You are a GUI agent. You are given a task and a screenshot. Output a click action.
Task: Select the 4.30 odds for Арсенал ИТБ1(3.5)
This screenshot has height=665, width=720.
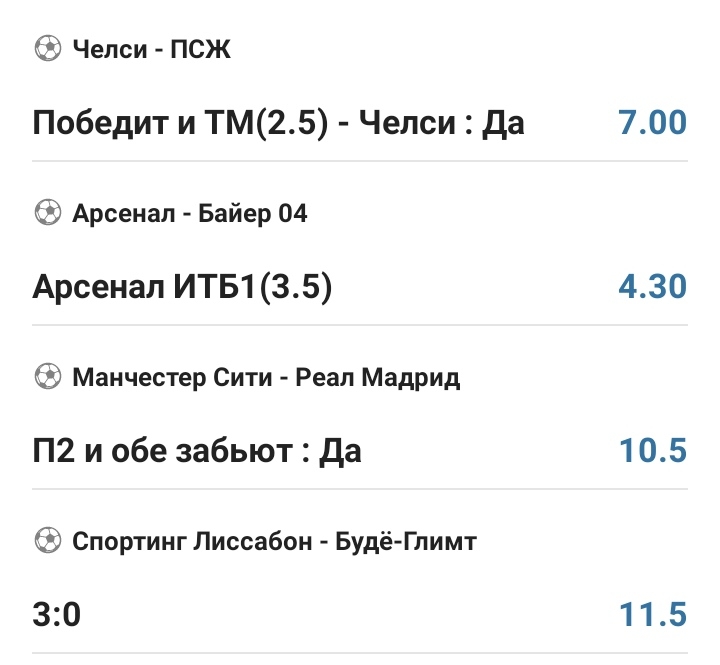point(652,287)
